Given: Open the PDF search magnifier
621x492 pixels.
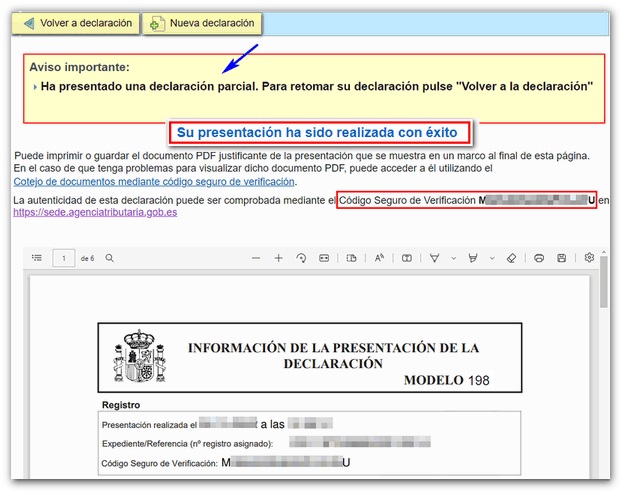Looking at the screenshot, I should pyautogui.click(x=109, y=258).
